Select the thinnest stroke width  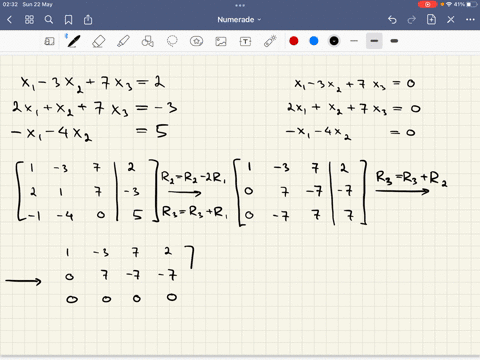pyautogui.click(x=354, y=41)
